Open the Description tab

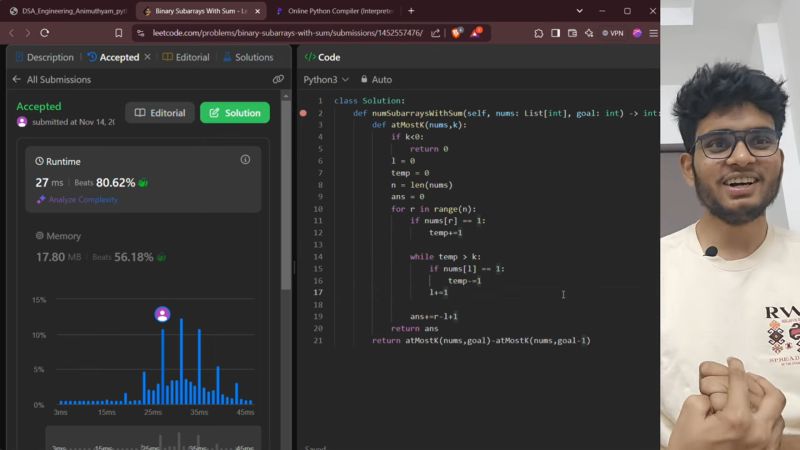point(45,57)
